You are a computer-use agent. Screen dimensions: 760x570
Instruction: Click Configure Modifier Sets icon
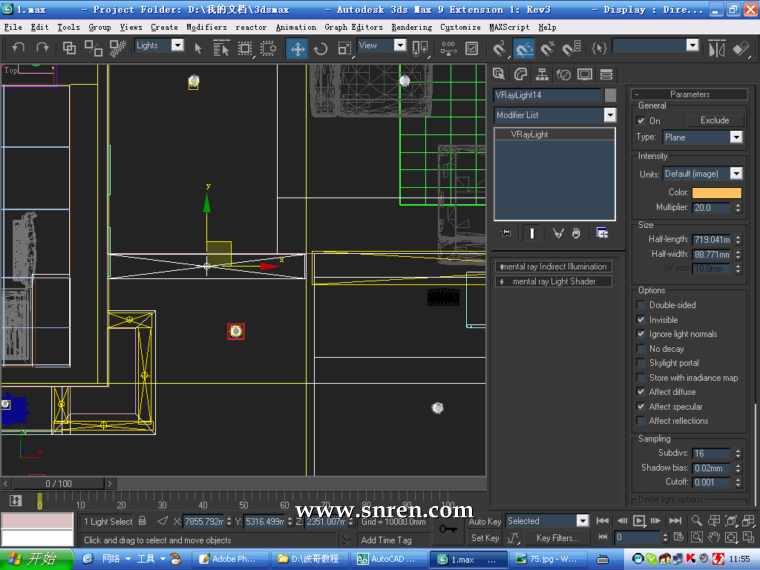602,233
